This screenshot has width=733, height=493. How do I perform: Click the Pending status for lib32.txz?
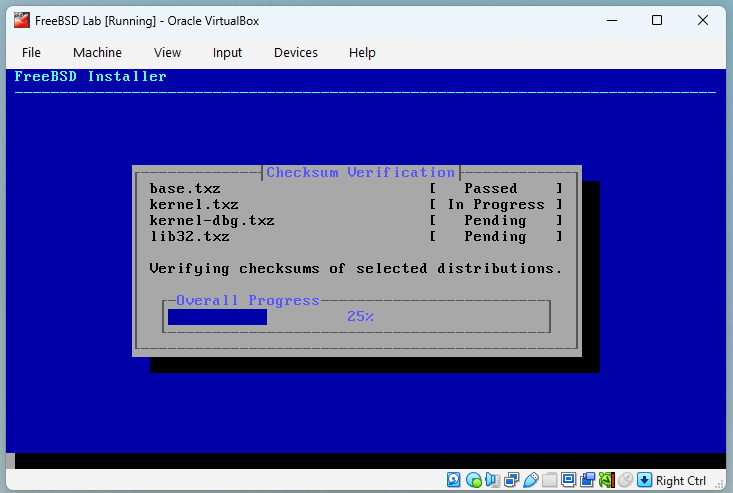click(x=496, y=236)
